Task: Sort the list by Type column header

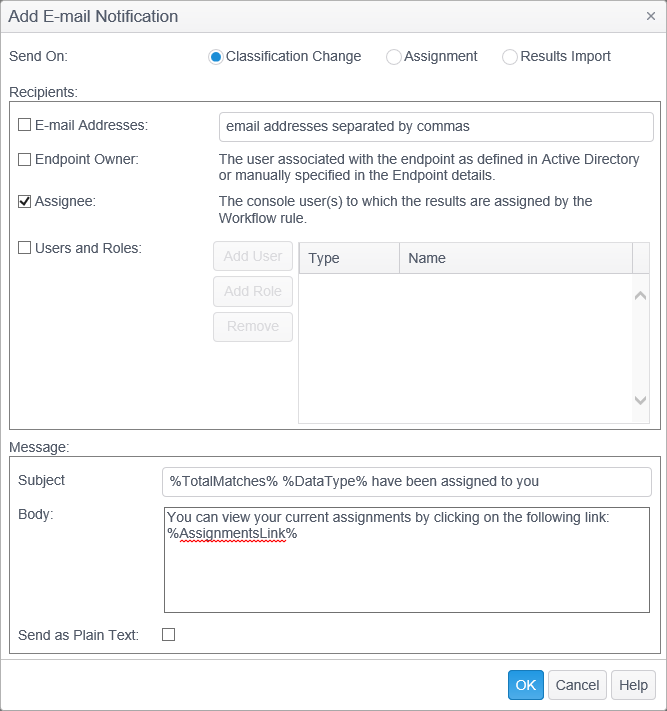Action: [349, 258]
